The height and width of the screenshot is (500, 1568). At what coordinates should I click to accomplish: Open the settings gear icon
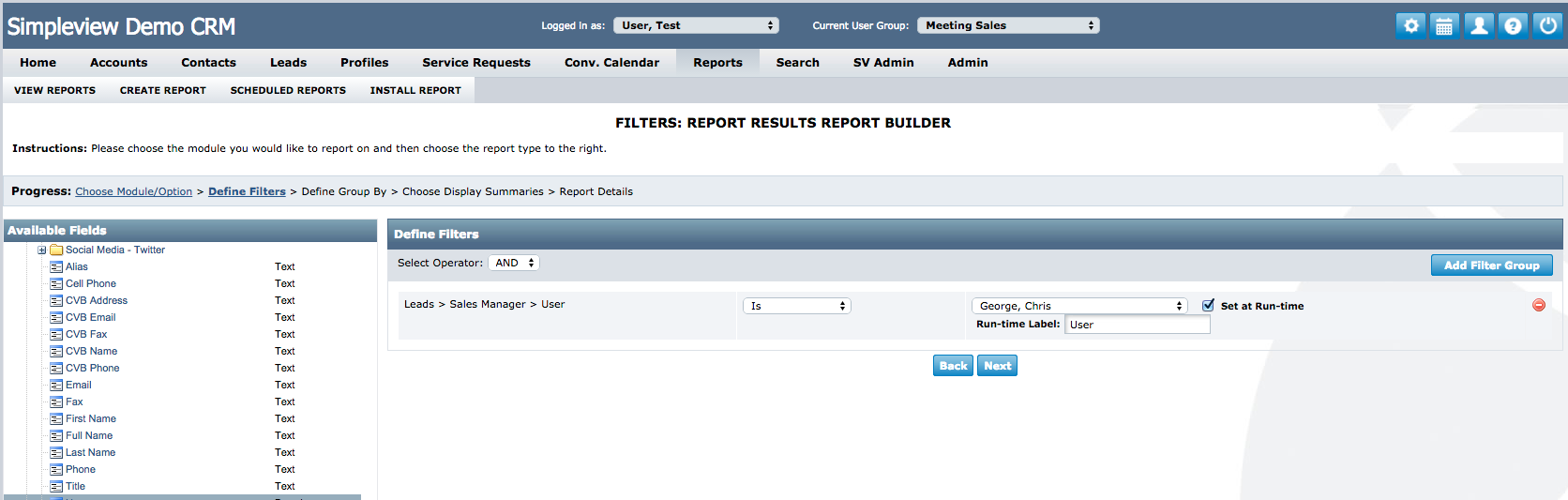[x=1410, y=25]
